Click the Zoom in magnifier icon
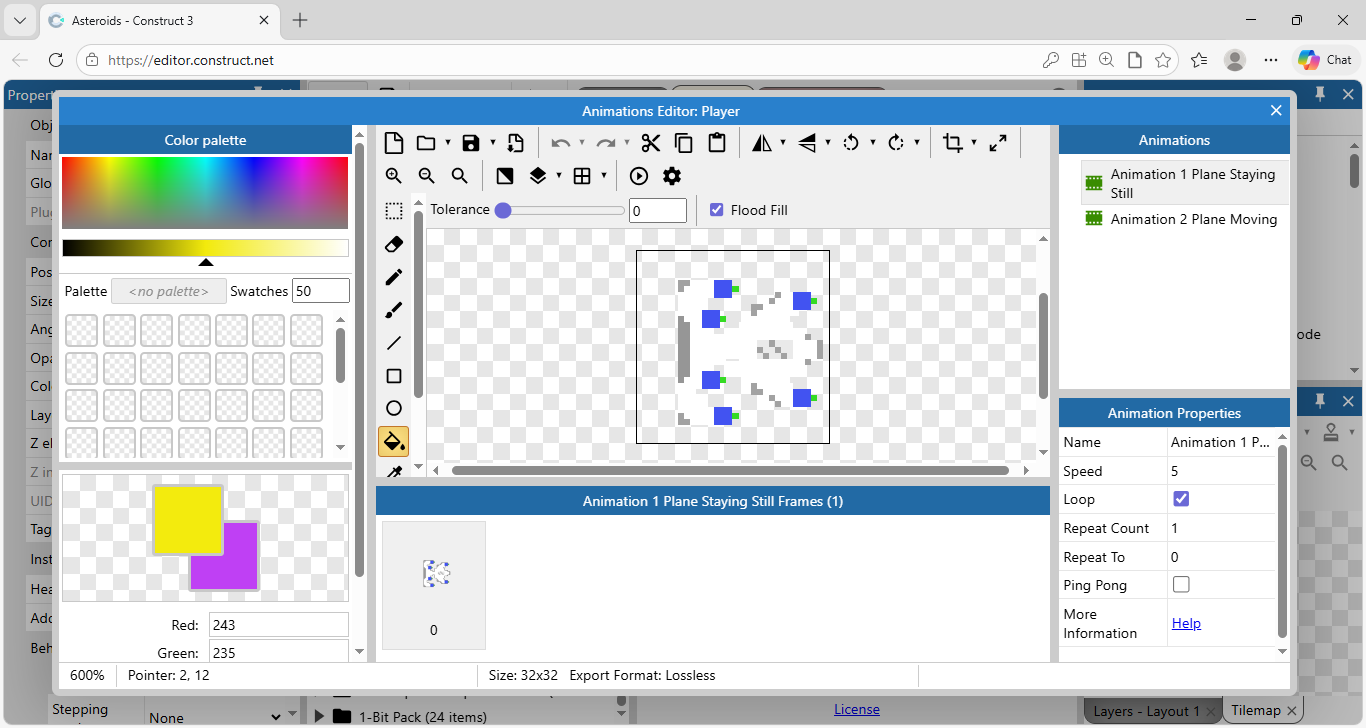This screenshot has height=728, width=1366. click(x=394, y=176)
